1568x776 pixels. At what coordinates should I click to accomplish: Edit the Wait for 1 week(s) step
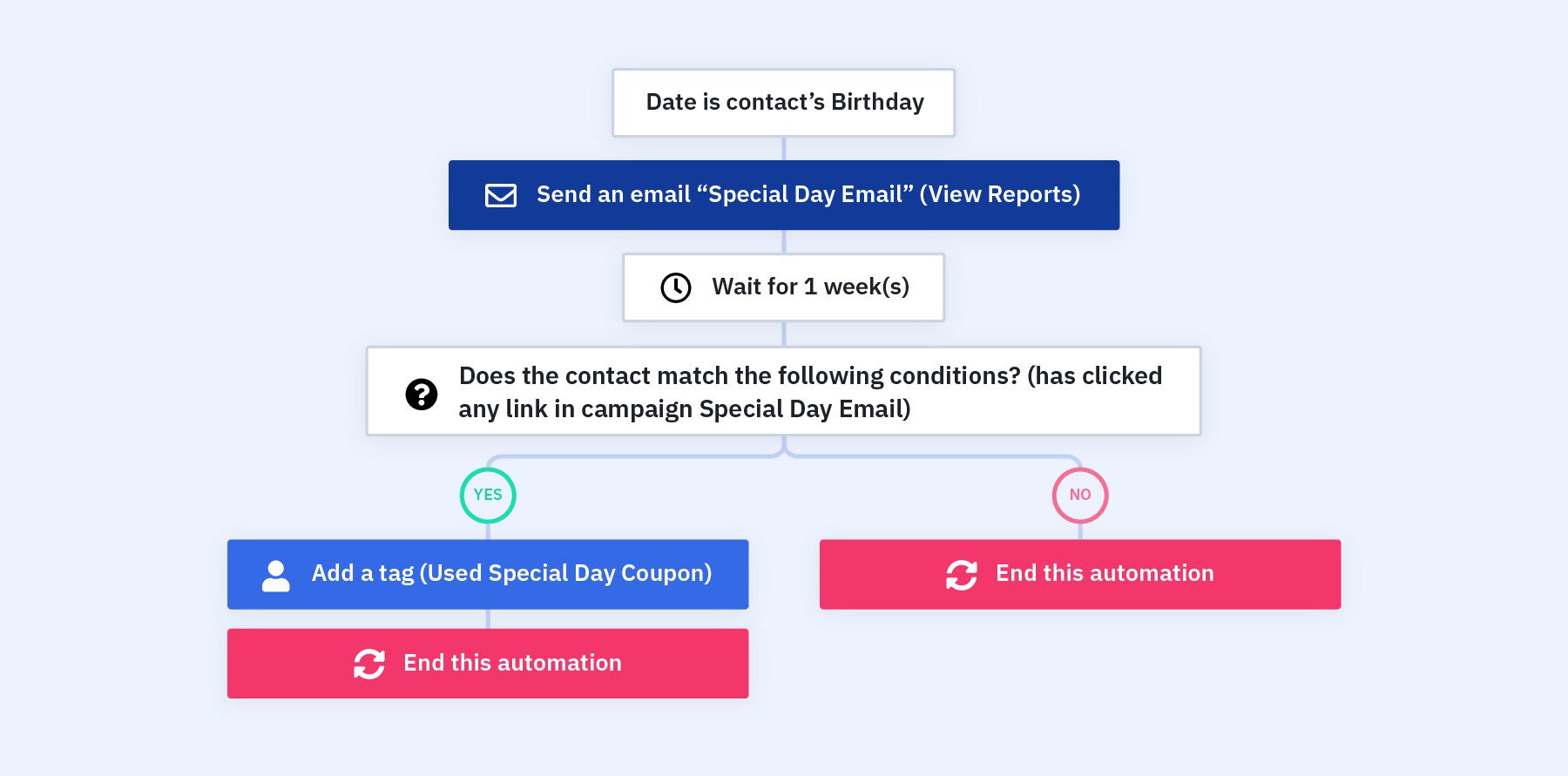[784, 287]
